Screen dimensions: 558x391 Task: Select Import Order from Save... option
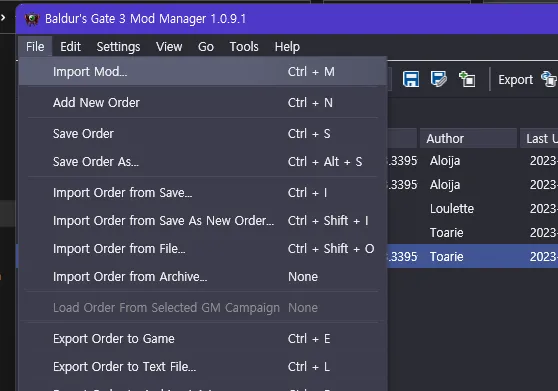(x=203, y=193)
